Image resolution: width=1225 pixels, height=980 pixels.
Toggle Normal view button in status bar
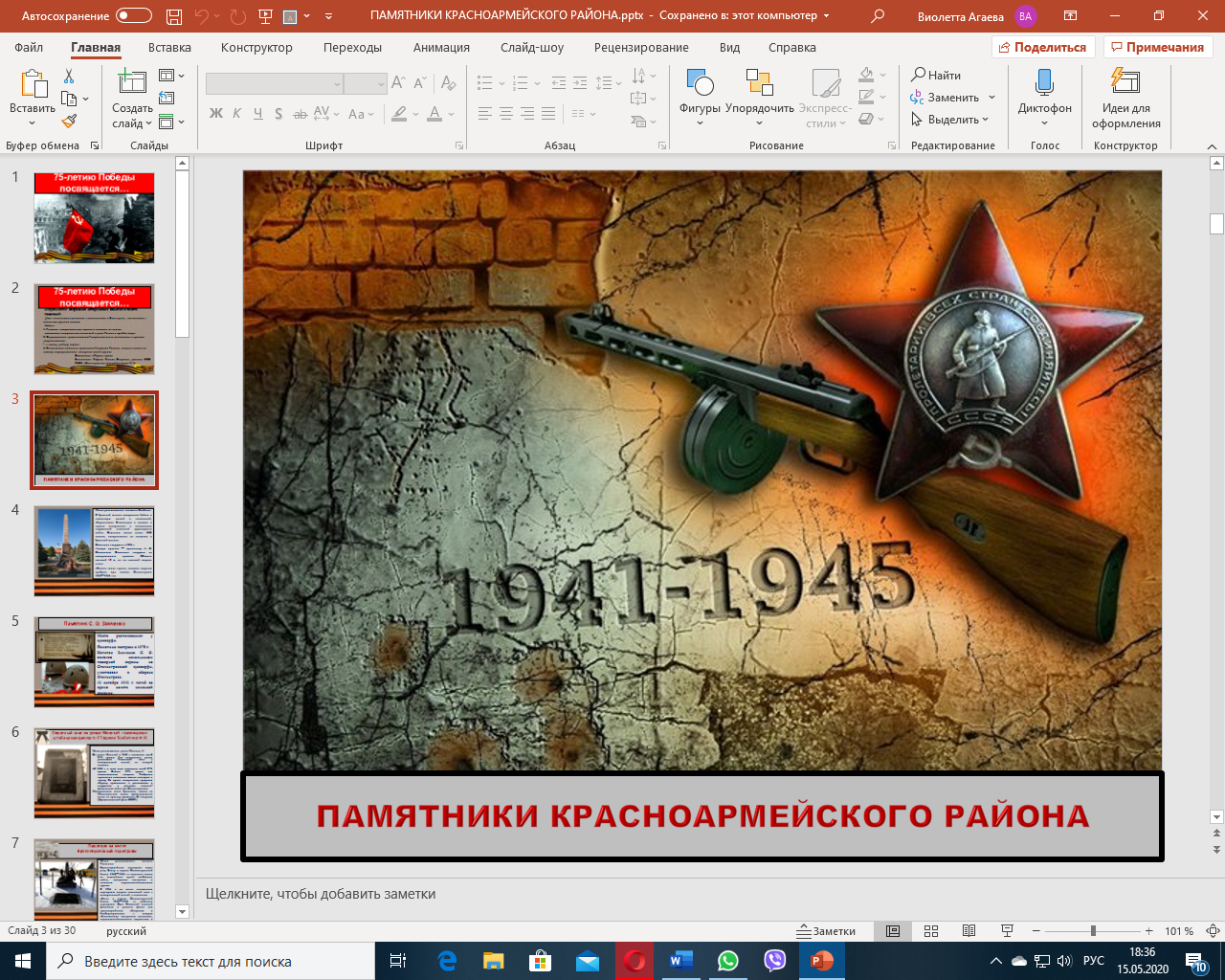pos(893,931)
